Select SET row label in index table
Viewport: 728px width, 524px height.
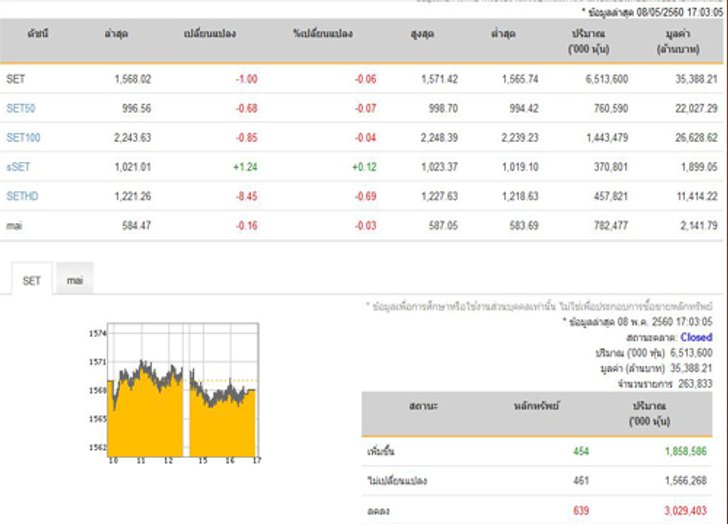point(16,79)
